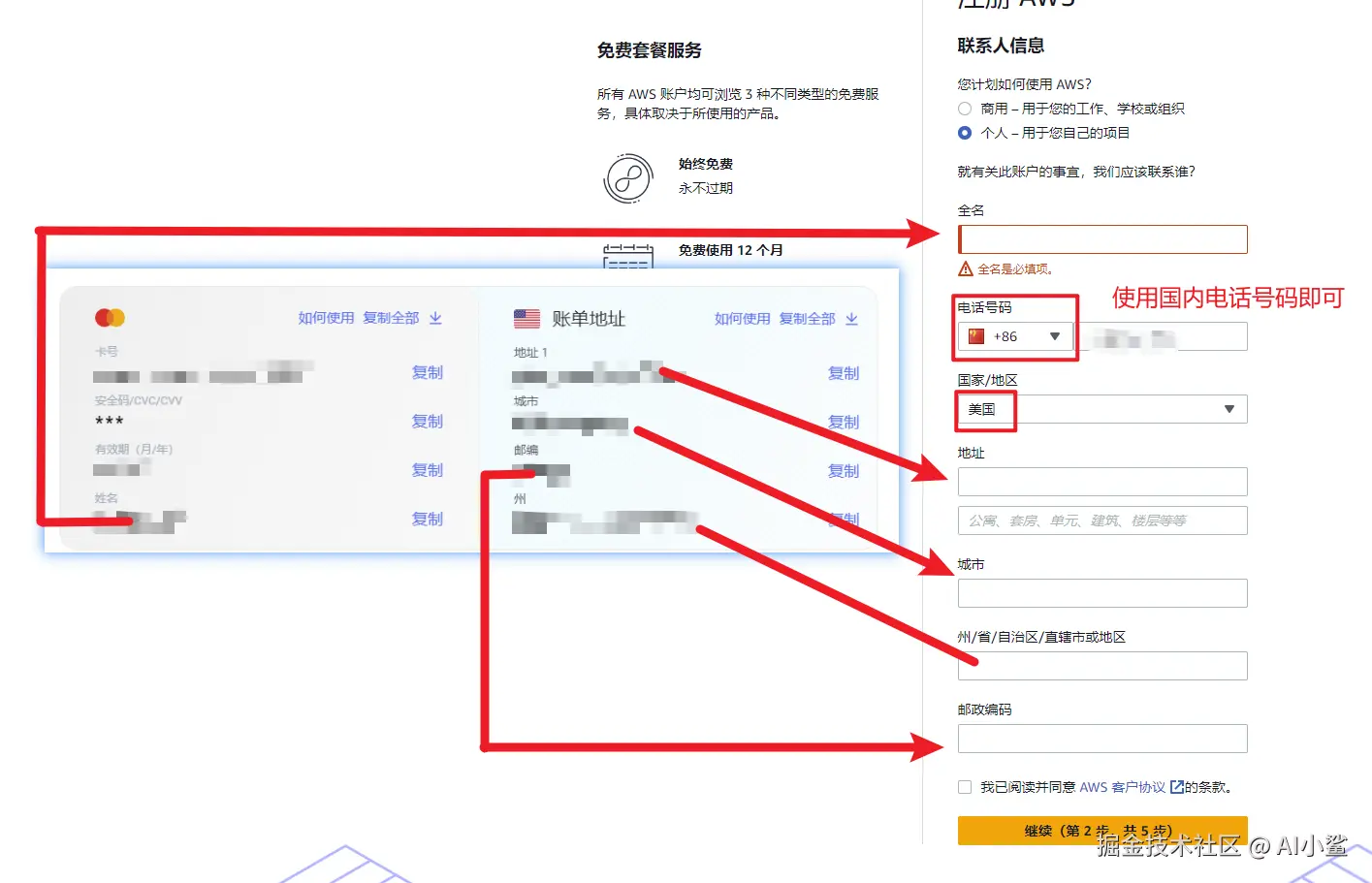Click the 全名 full name input field
This screenshot has width=1372, height=883.
click(x=1102, y=239)
